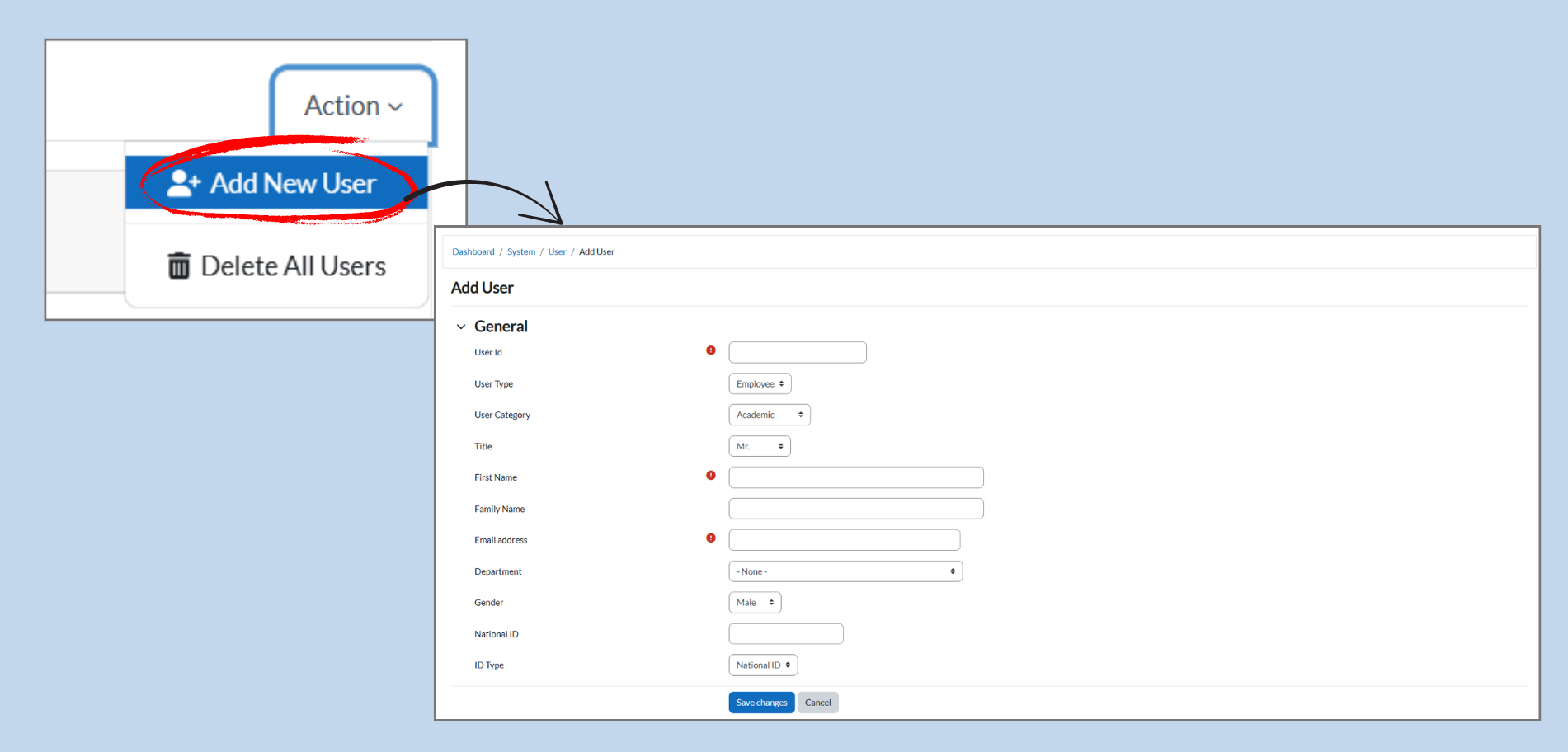Collapse the General section chevron
1568x752 pixels.
[461, 327]
